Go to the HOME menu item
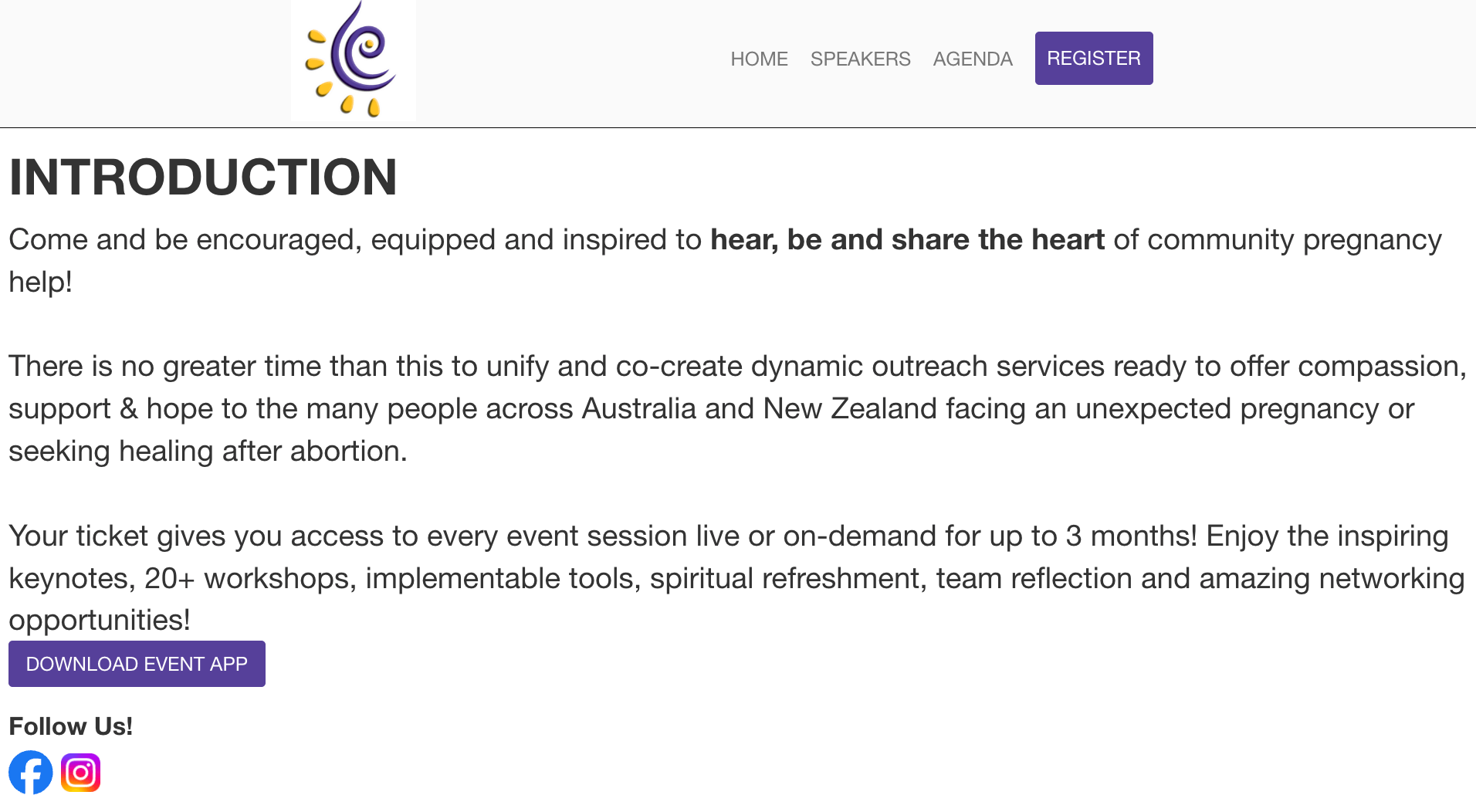Screen dimensions: 1476x812 click(759, 59)
